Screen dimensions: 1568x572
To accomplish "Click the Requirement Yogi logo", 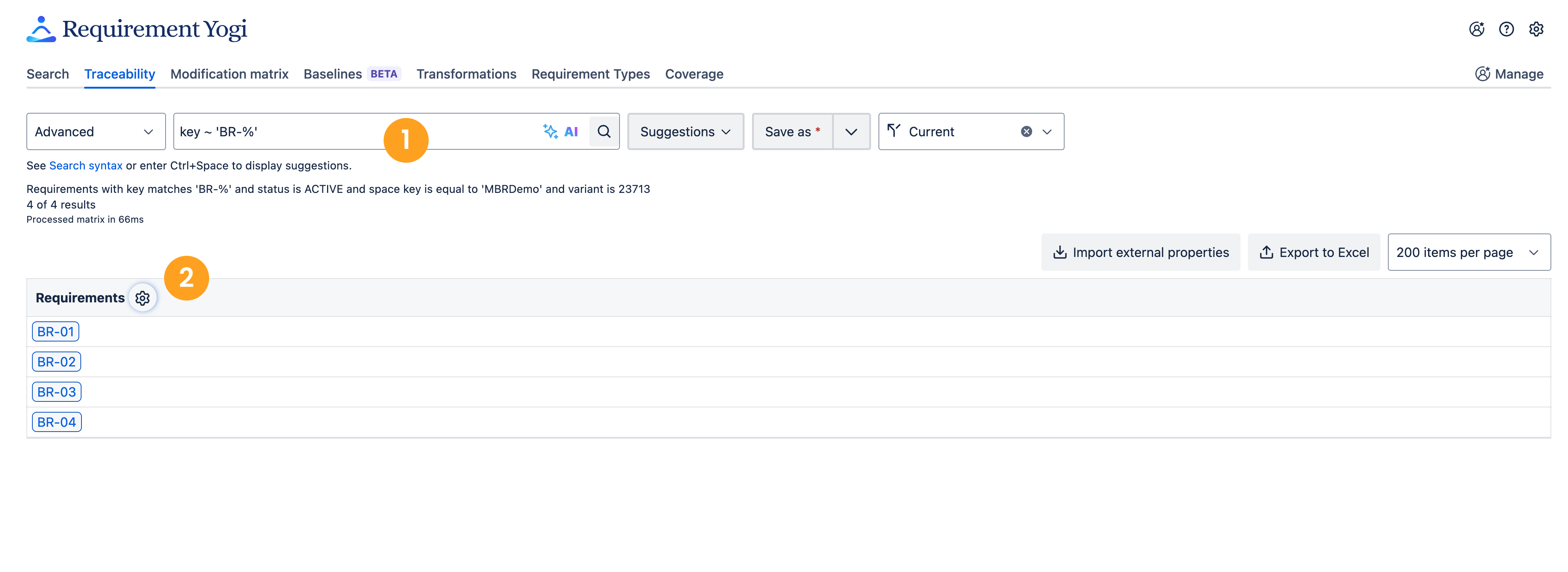I will click(137, 29).
